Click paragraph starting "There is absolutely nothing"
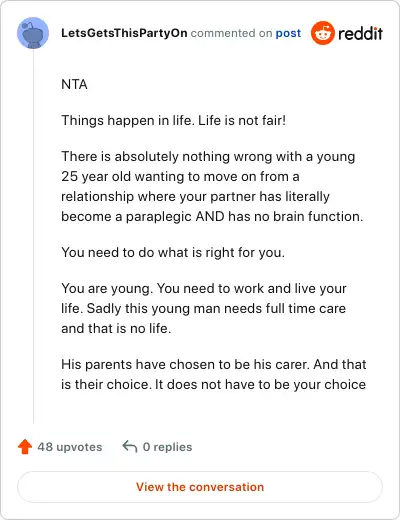400x520 pixels. pyautogui.click(x=212, y=186)
